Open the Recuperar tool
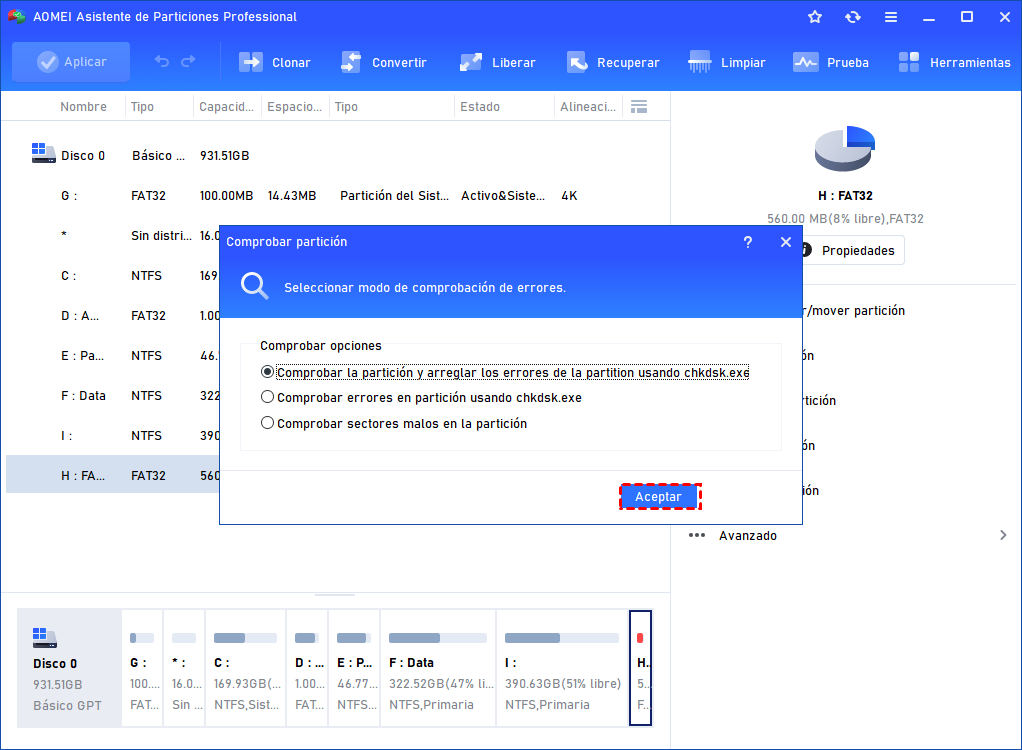1022x750 pixels. click(613, 63)
